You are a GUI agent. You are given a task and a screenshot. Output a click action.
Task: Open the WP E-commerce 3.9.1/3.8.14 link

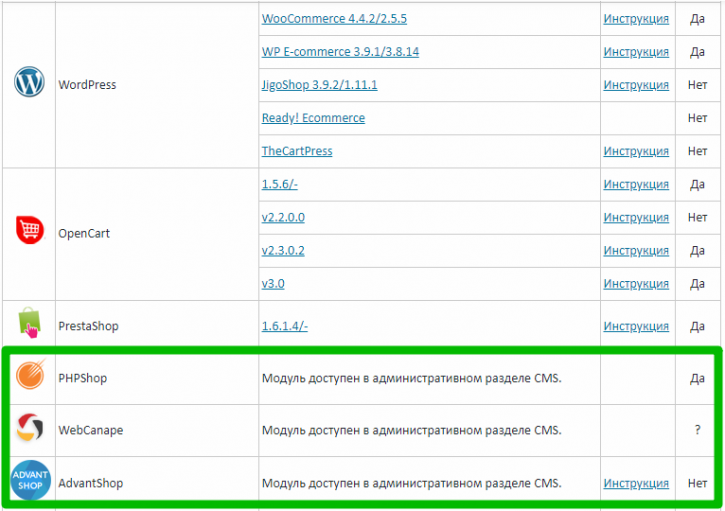tap(340, 51)
